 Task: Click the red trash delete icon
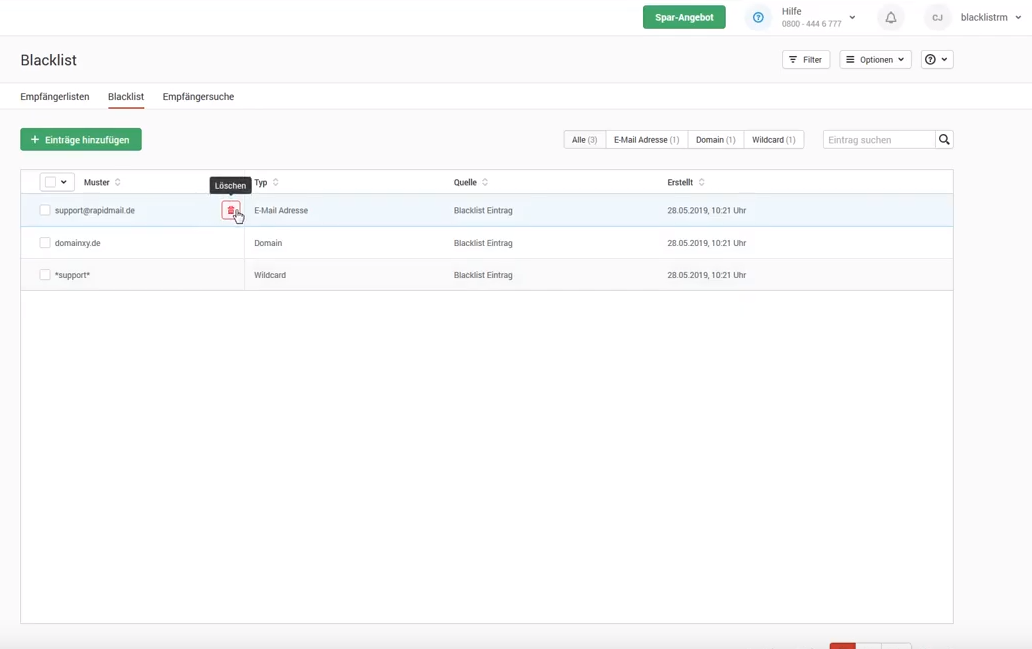230,210
